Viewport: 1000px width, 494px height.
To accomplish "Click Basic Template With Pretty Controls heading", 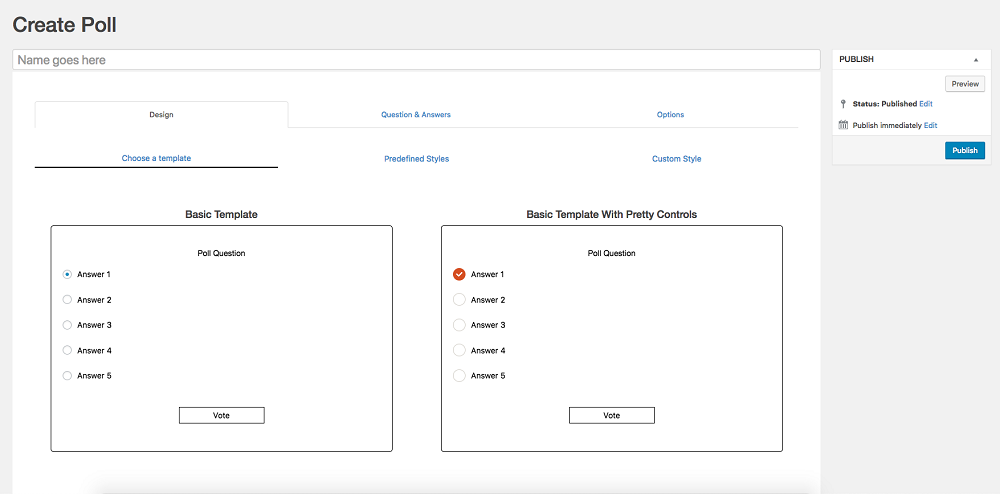I will [612, 215].
